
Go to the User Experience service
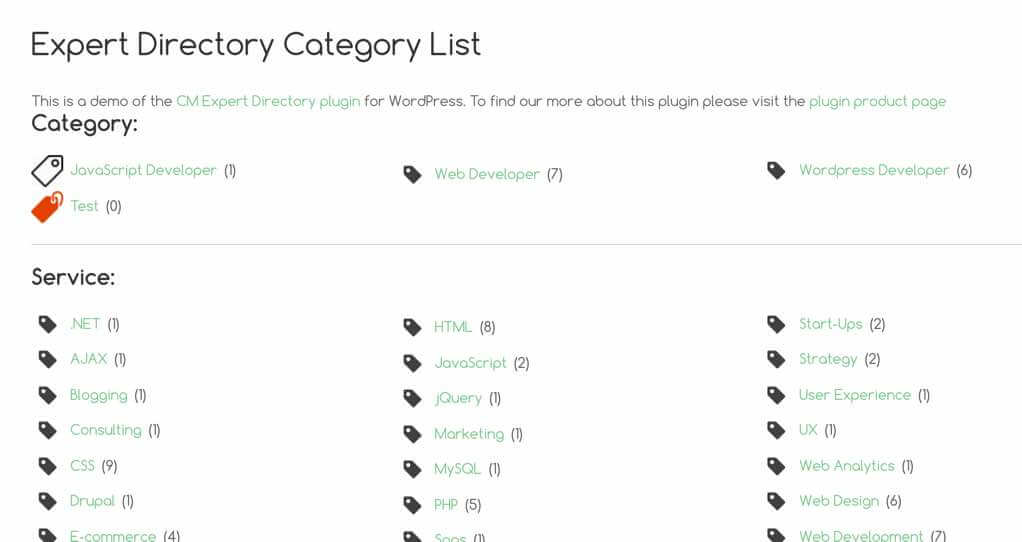[855, 395]
